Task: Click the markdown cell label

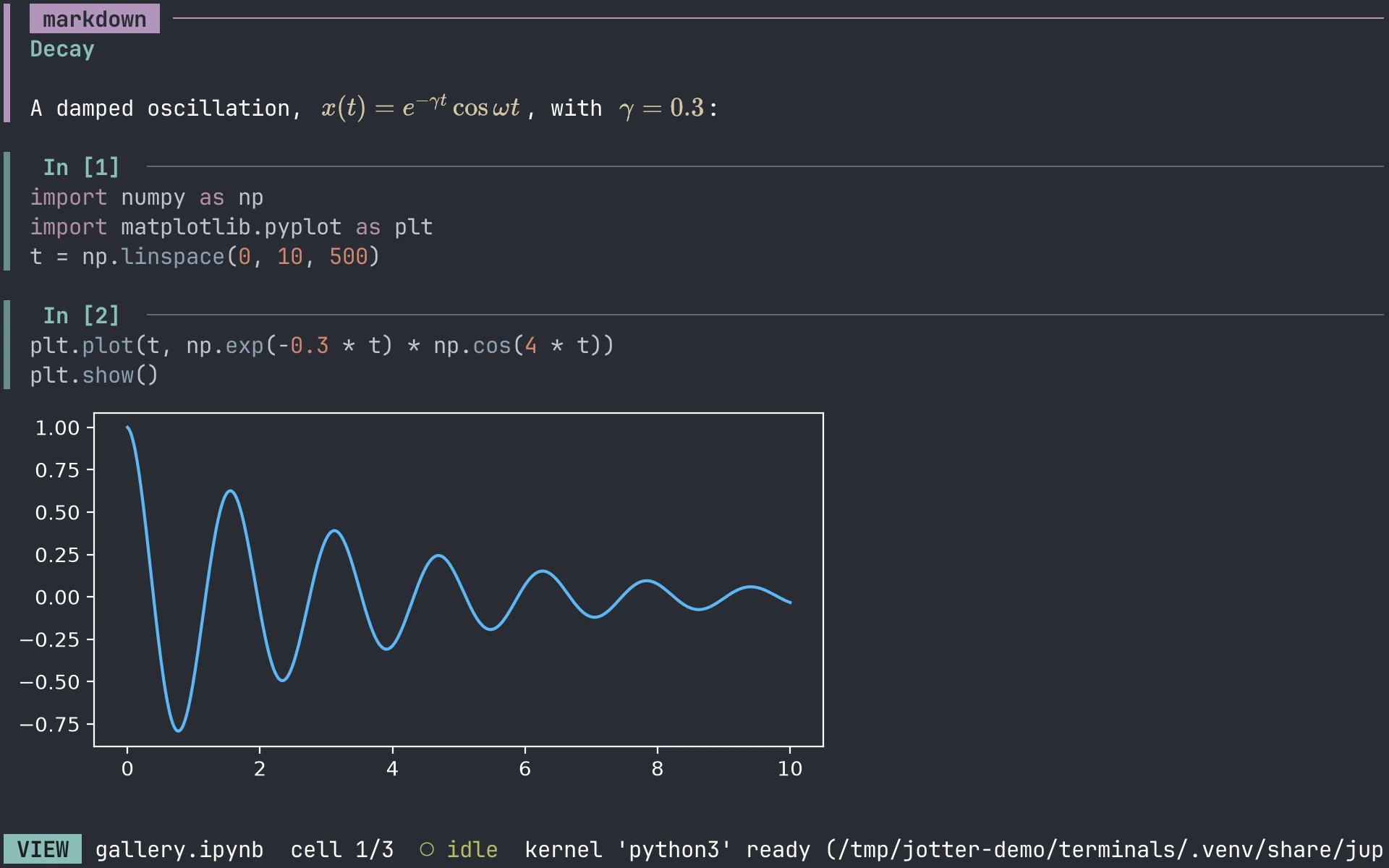Action: pyautogui.click(x=94, y=19)
